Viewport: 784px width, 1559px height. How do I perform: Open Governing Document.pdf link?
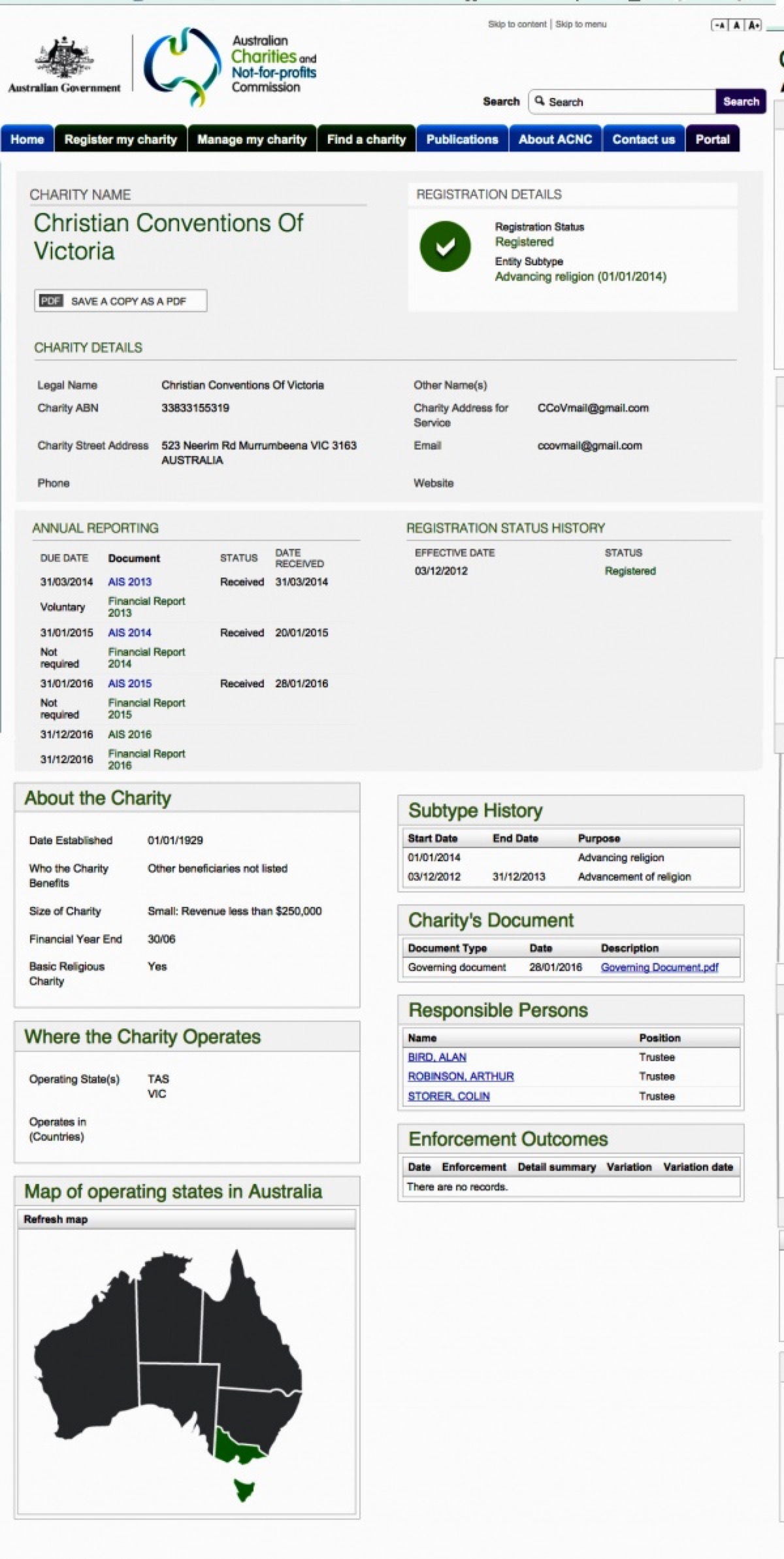pyautogui.click(x=659, y=967)
